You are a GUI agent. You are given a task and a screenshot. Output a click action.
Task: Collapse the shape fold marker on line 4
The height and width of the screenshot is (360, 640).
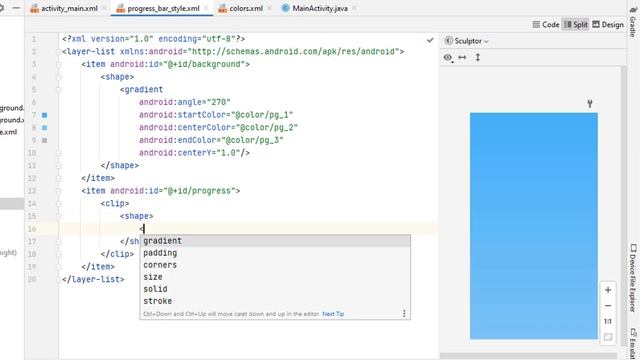pos(58,77)
